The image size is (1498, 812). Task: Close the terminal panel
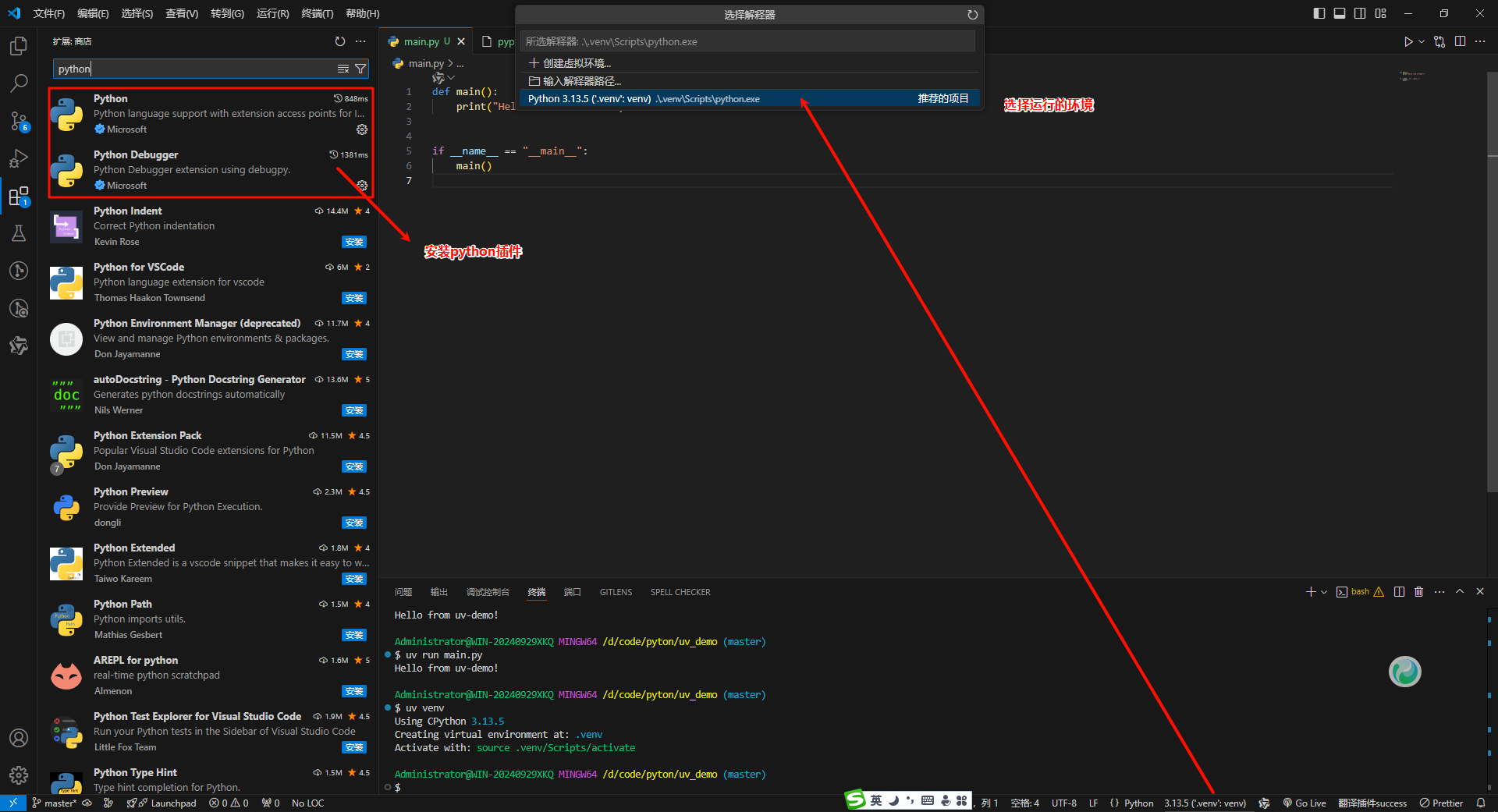[x=1480, y=592]
